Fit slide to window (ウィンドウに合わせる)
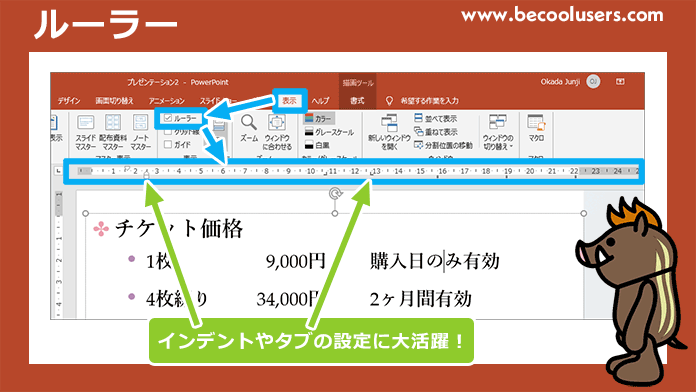The width and height of the screenshot is (696, 392). 277,132
